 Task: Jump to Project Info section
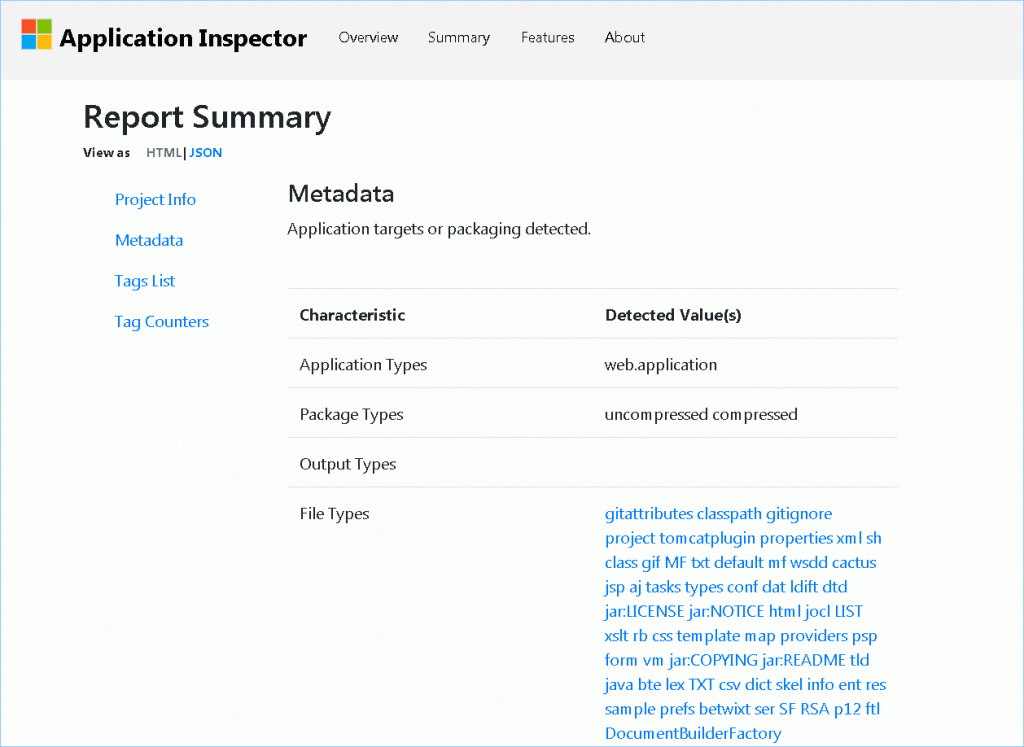click(x=155, y=200)
